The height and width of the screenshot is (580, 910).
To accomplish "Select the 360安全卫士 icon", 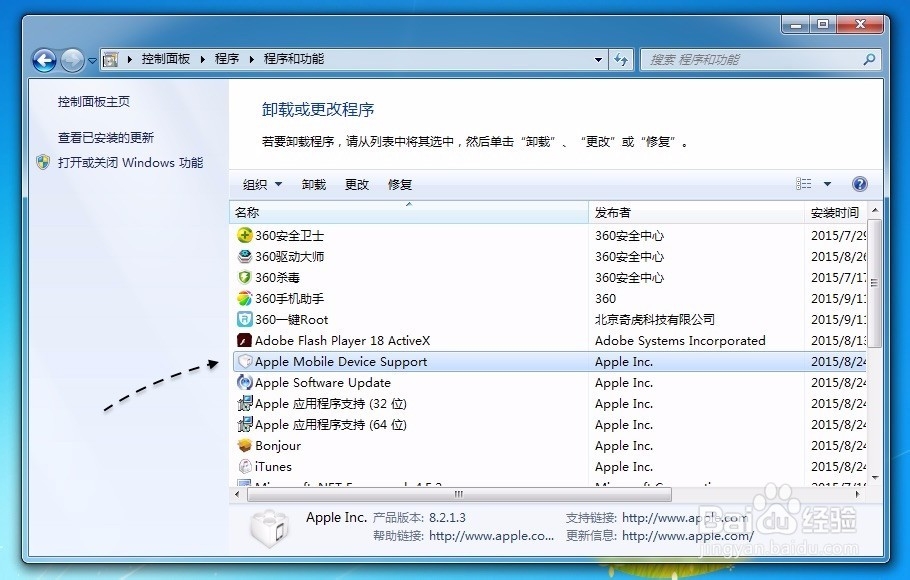I will click(244, 235).
